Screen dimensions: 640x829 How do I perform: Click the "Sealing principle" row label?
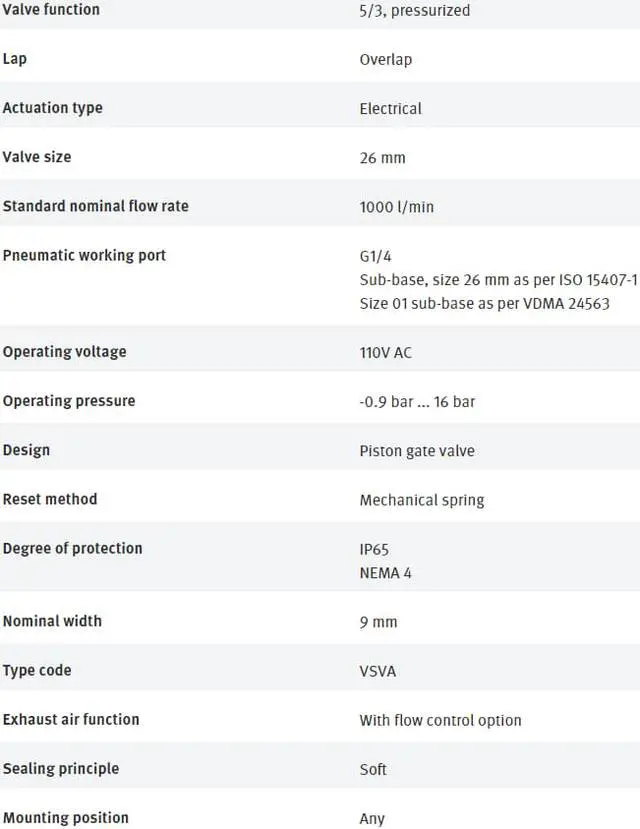pos(60,768)
